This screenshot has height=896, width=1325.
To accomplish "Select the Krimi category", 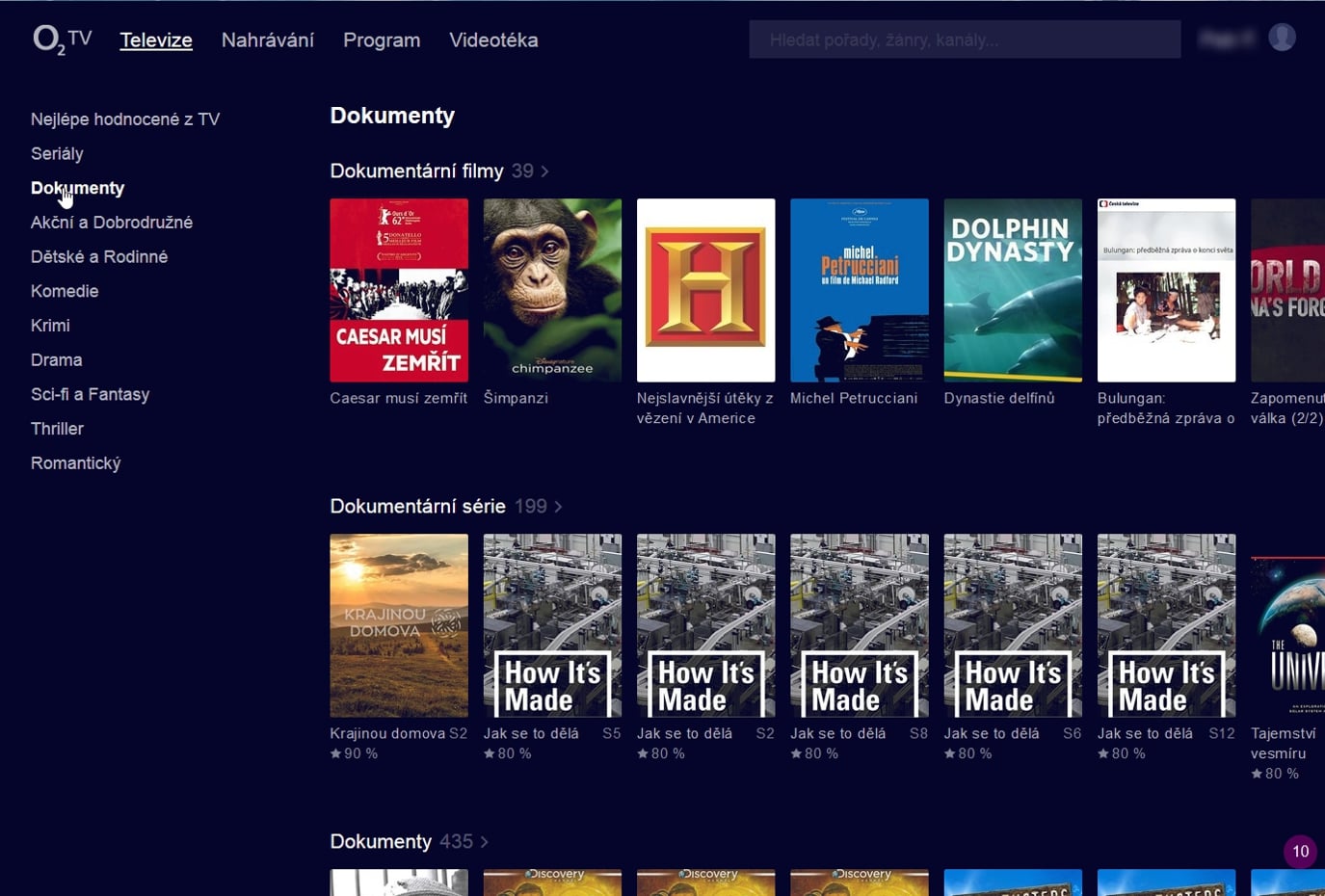I will 50,326.
